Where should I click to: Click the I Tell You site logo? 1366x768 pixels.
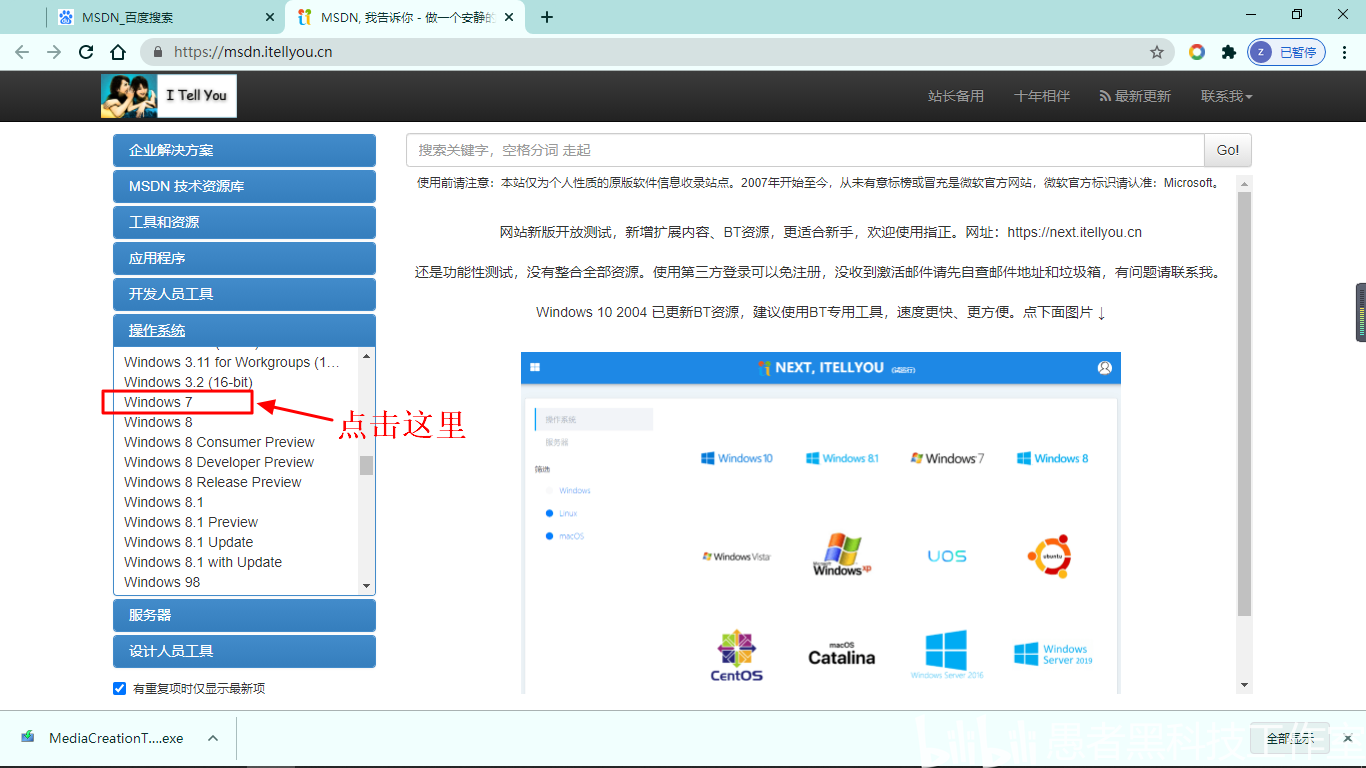169,96
